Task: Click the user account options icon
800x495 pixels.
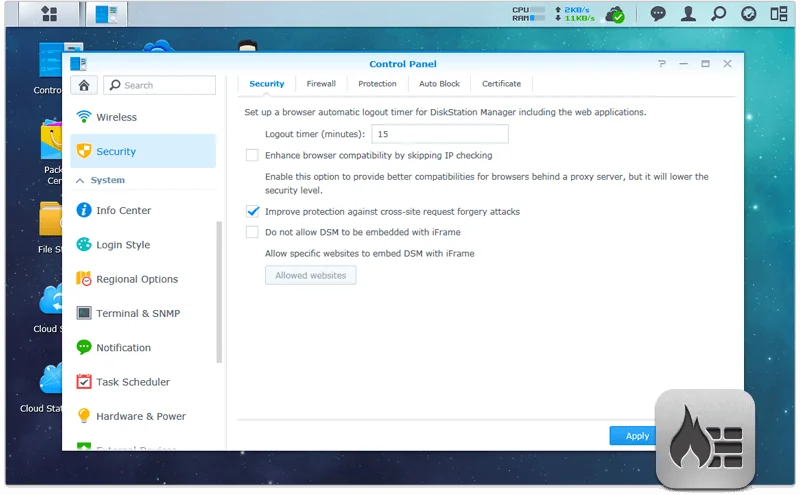Action: pos(688,14)
